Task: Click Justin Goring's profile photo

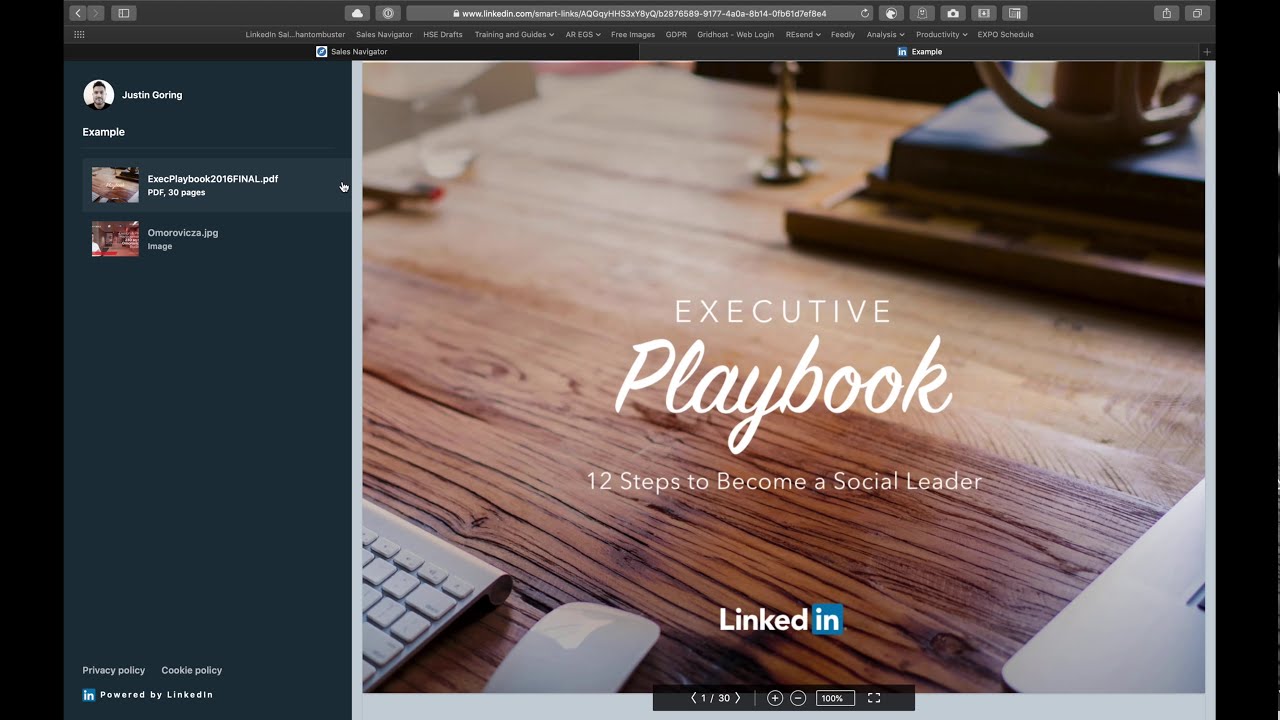Action: pos(98,95)
